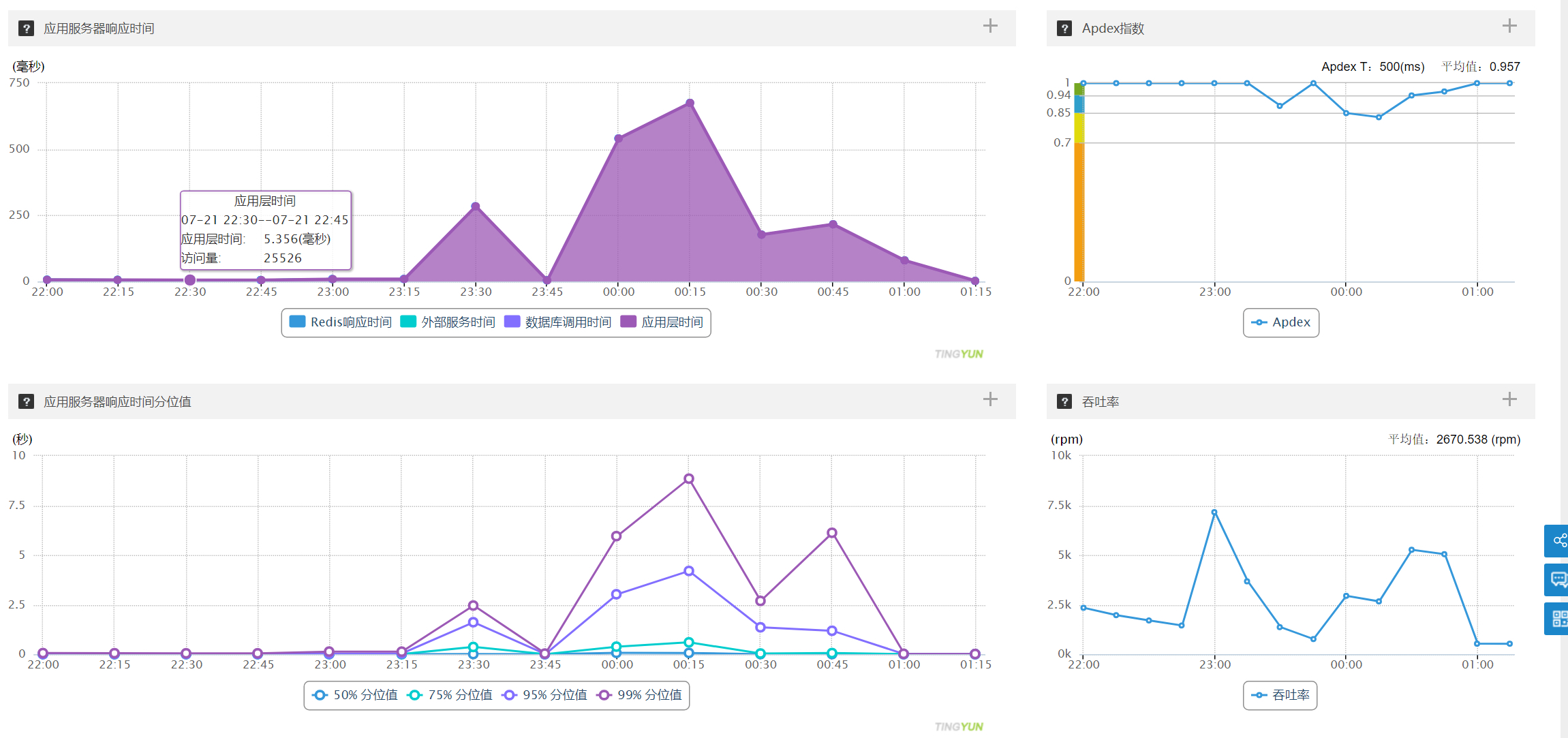Image resolution: width=1568 pixels, height=738 pixels.
Task: Click the 00:15 peak point on response chart
Action: click(690, 104)
